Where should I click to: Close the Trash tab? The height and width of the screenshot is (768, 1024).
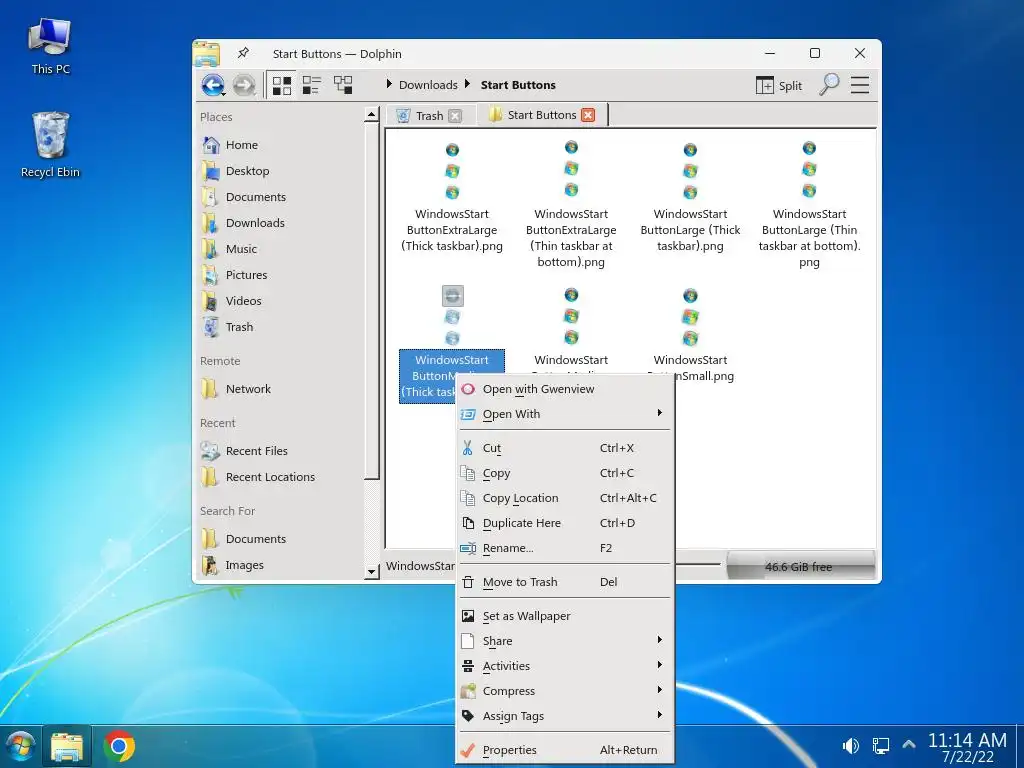455,116
